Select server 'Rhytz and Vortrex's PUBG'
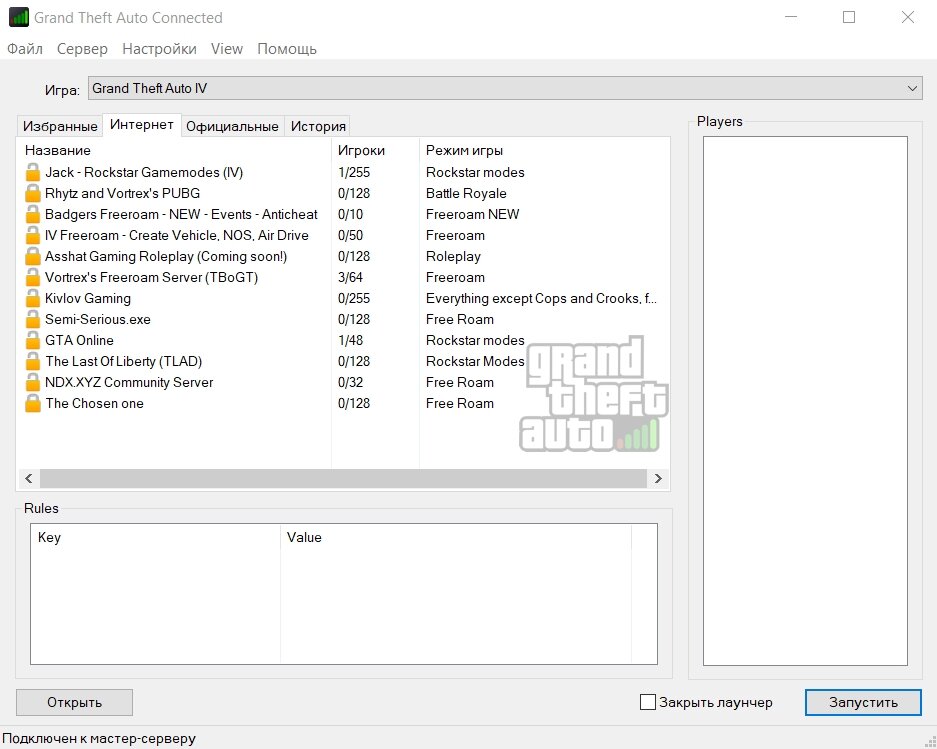The image size is (937, 749). click(123, 194)
